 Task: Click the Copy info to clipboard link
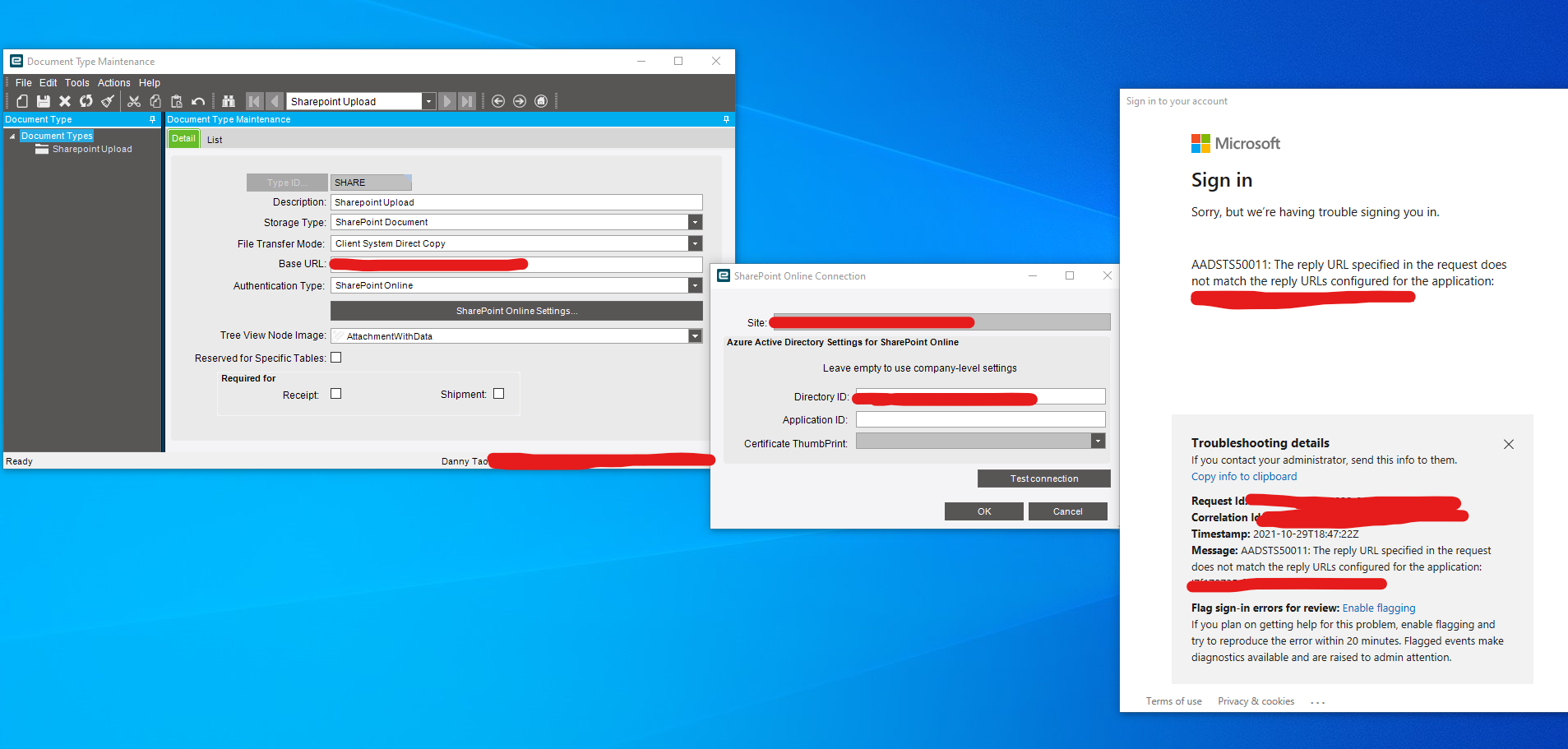(1244, 477)
